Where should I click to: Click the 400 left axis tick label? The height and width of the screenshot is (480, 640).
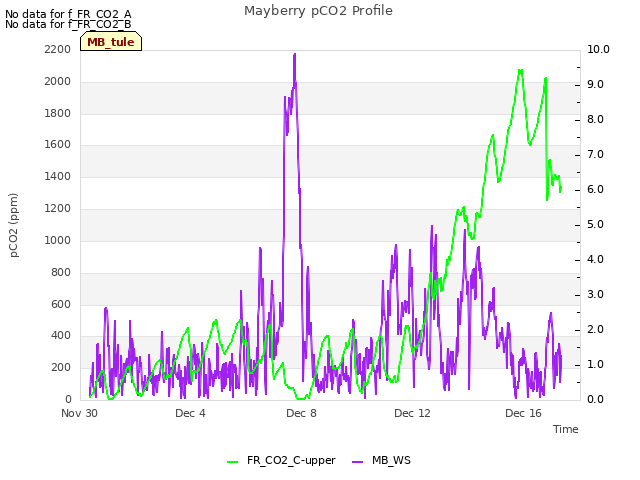[x=61, y=336]
